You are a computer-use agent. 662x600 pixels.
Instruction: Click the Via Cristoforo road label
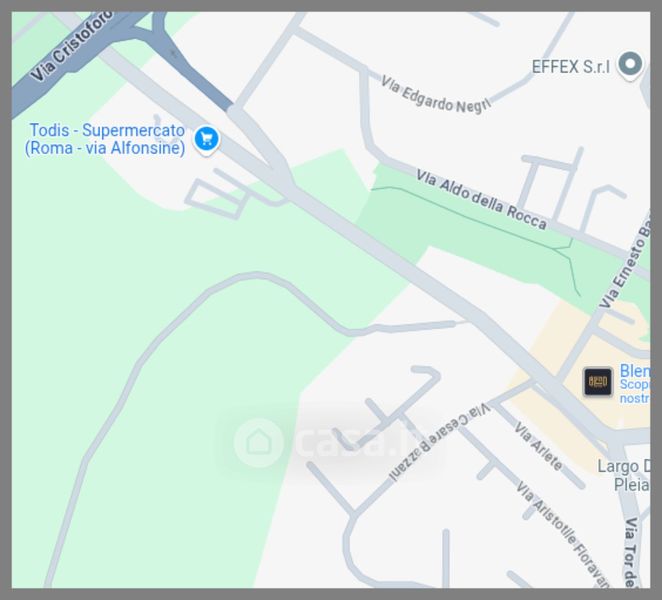(x=71, y=46)
